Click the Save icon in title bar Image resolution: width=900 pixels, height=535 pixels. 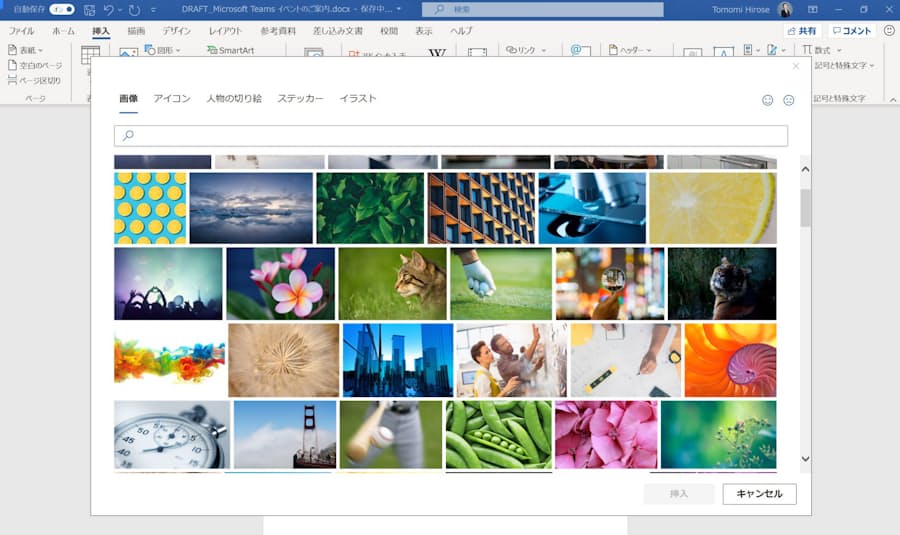[x=90, y=9]
